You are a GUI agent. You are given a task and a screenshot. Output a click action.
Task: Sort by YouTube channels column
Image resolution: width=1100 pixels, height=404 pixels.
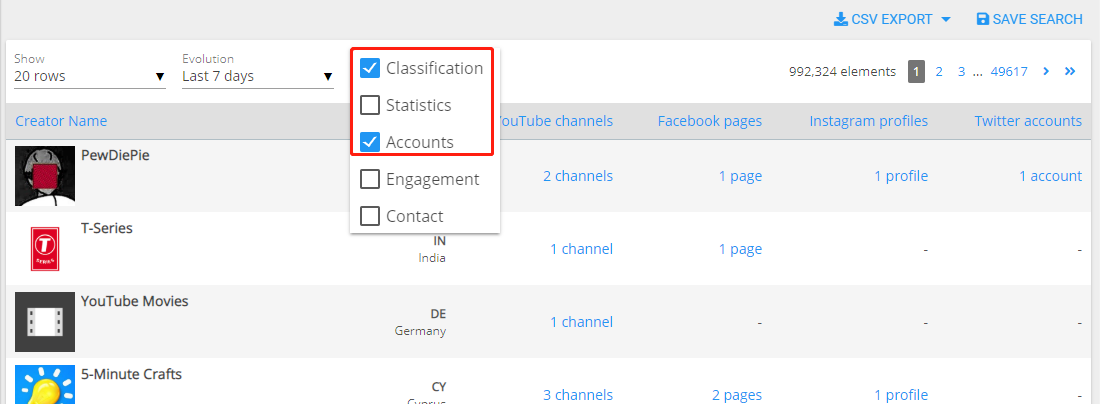click(x=554, y=121)
